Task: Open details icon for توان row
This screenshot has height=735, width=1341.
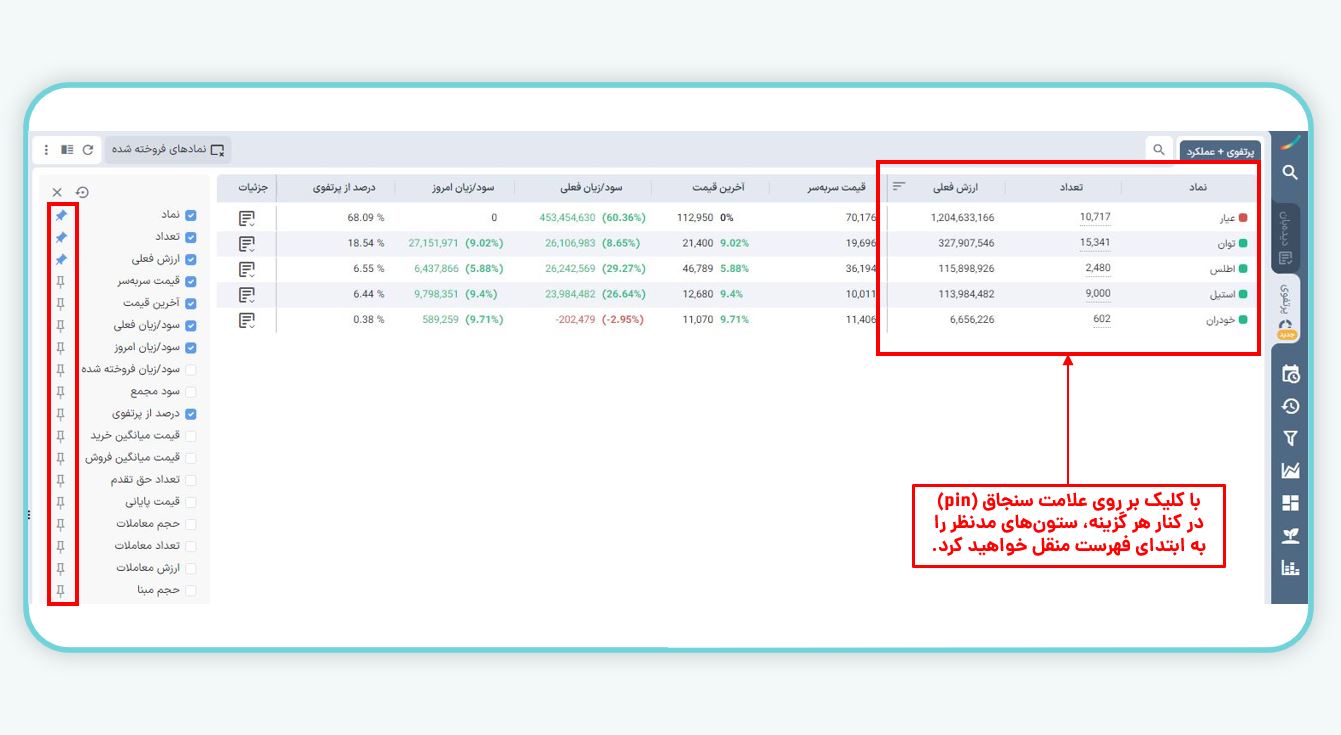Action: 246,243
